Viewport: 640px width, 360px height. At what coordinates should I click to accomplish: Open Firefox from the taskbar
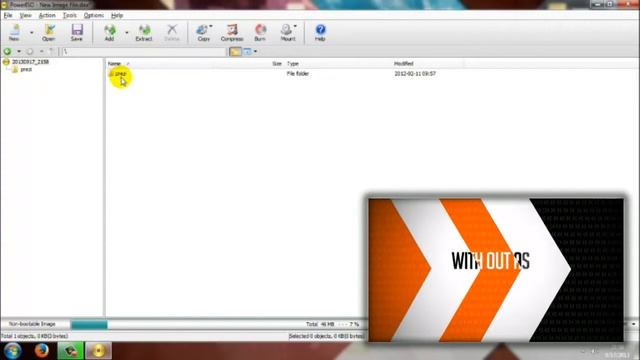(41, 351)
